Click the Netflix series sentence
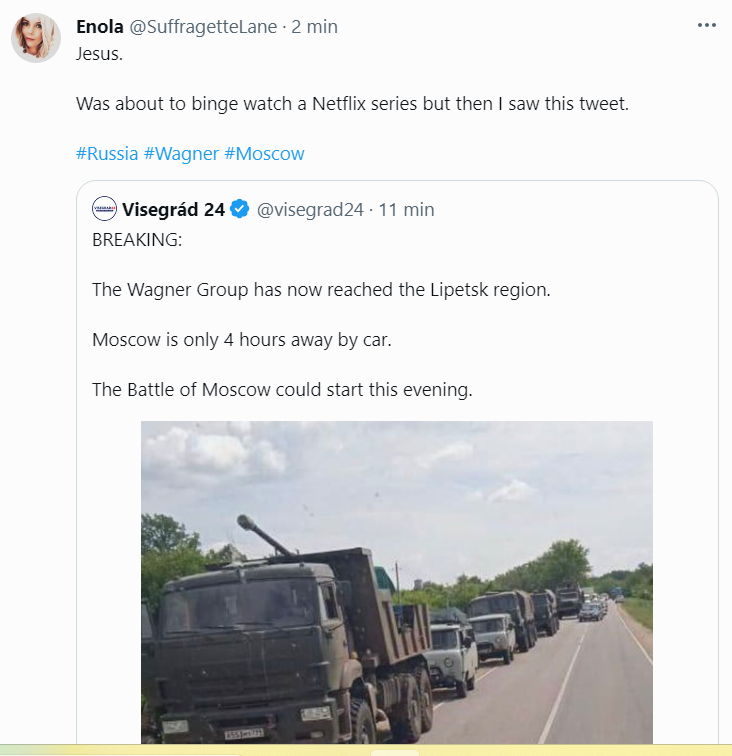Screen dimensions: 732x756 pyautogui.click(x=352, y=103)
